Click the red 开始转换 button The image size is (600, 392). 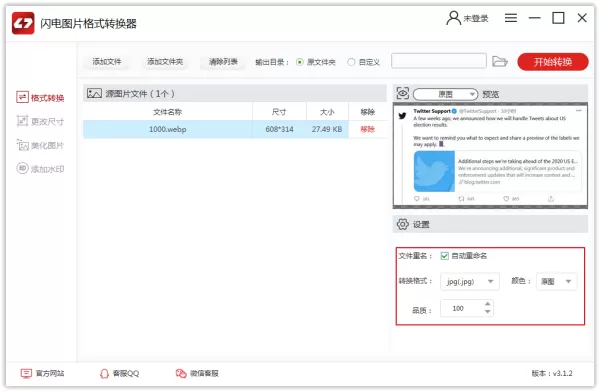[553, 62]
